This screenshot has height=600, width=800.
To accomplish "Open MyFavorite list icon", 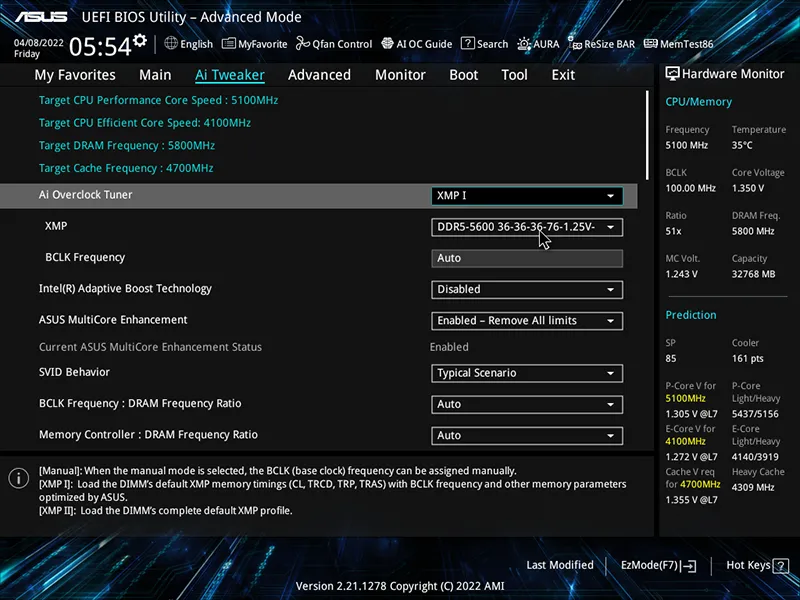I will point(229,44).
